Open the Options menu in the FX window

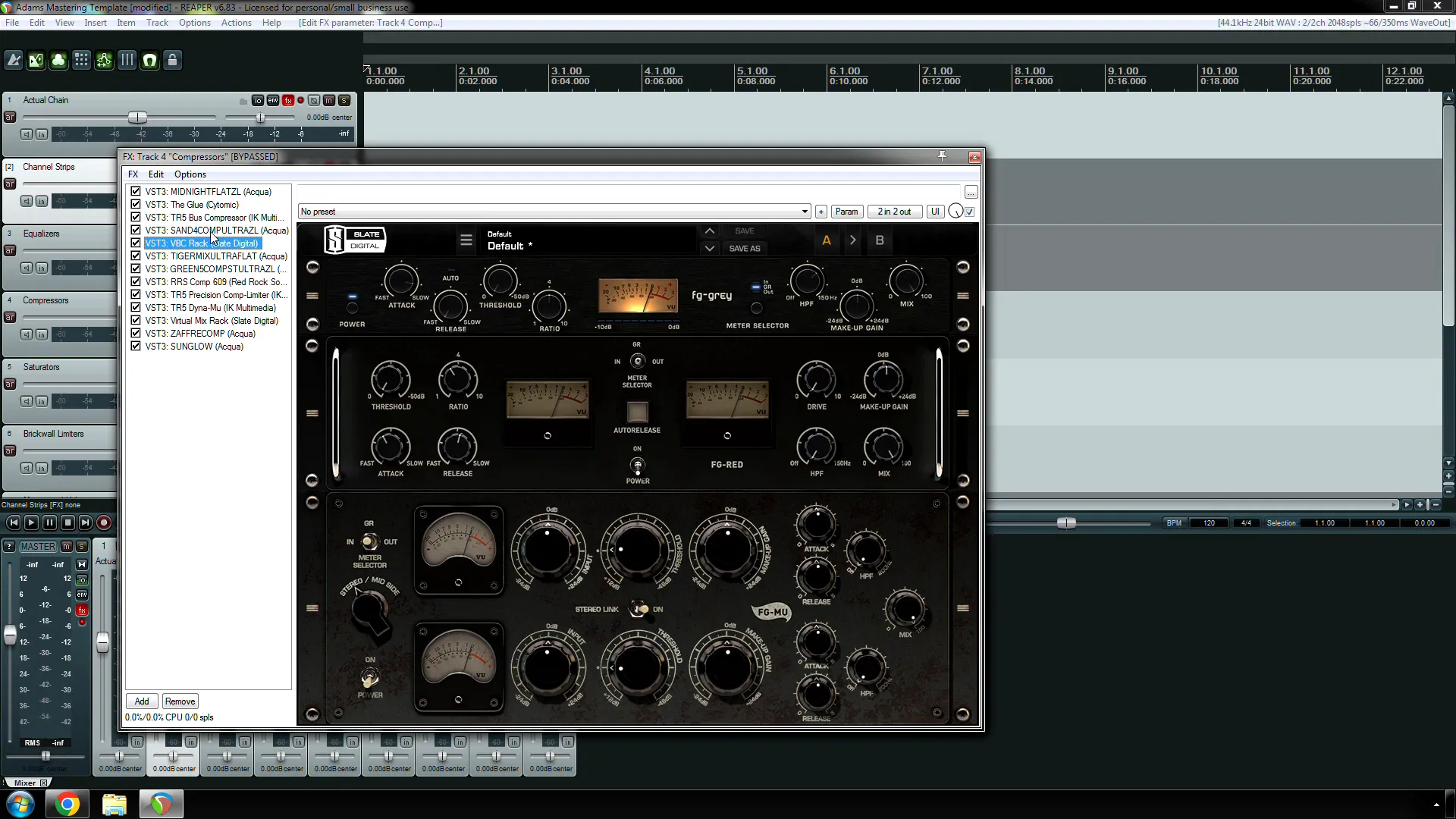(190, 174)
